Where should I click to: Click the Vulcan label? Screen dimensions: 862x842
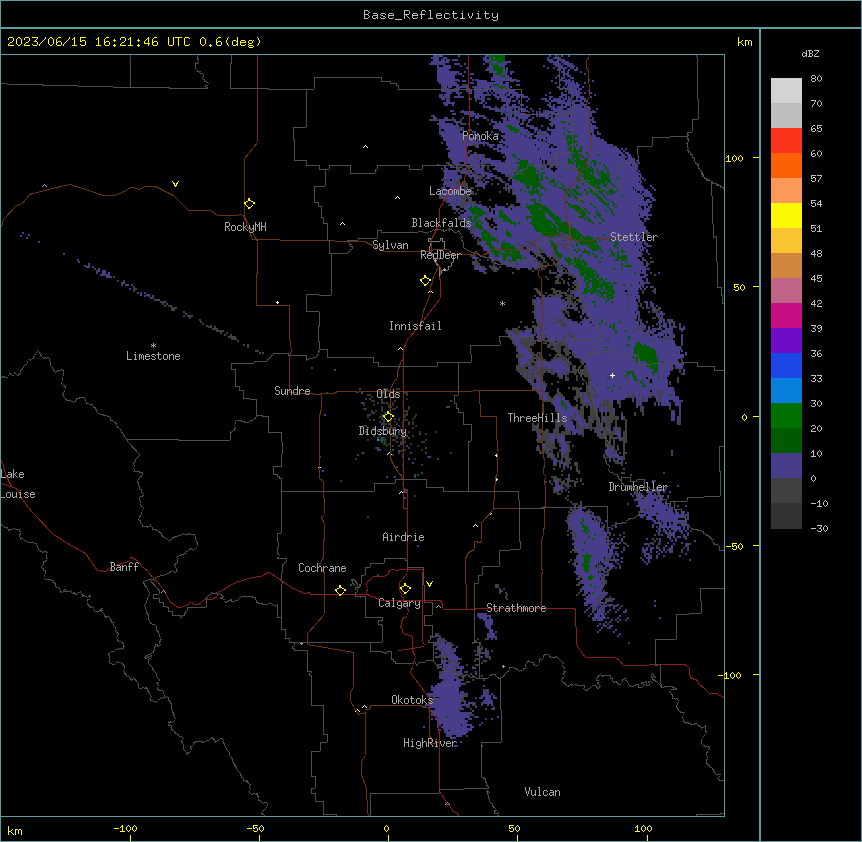542,792
